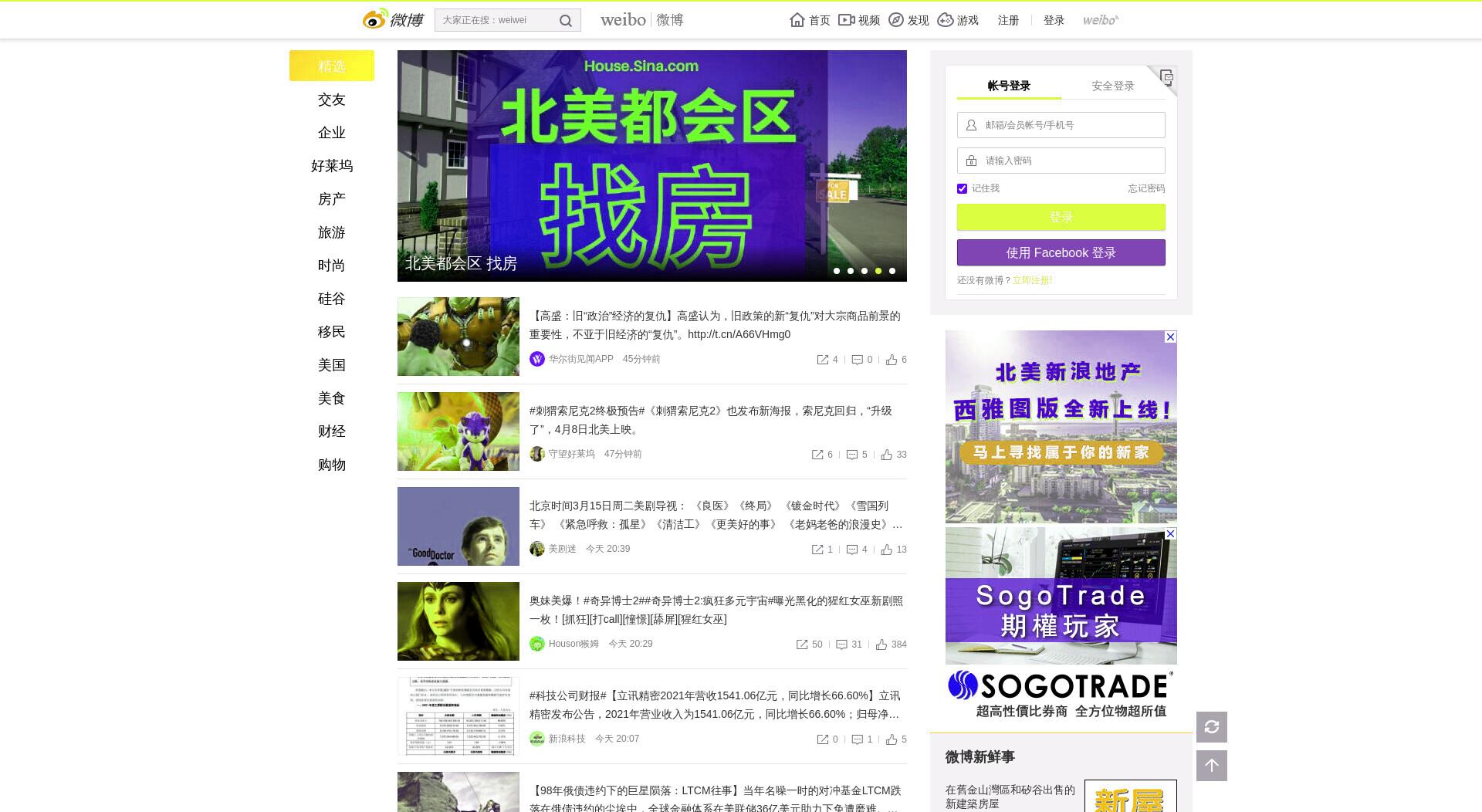
Task: Click the search magnifier icon
Action: point(566,21)
